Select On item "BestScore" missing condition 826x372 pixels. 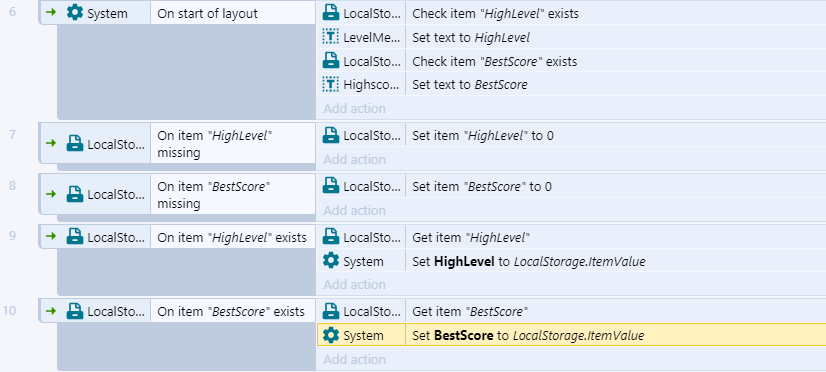(233, 194)
